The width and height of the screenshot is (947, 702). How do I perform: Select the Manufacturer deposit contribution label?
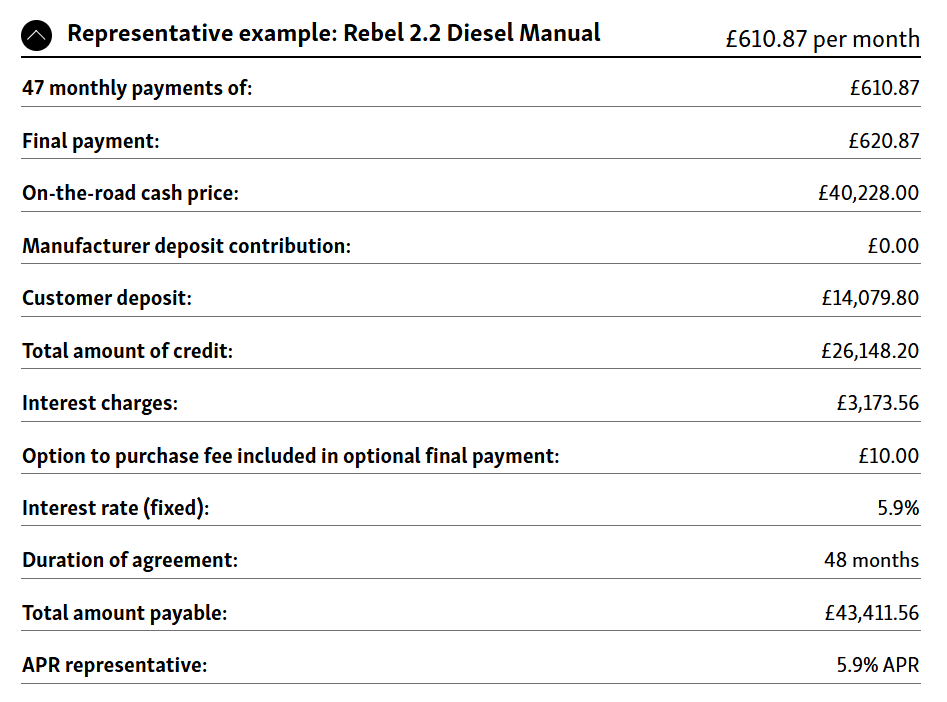coord(186,246)
